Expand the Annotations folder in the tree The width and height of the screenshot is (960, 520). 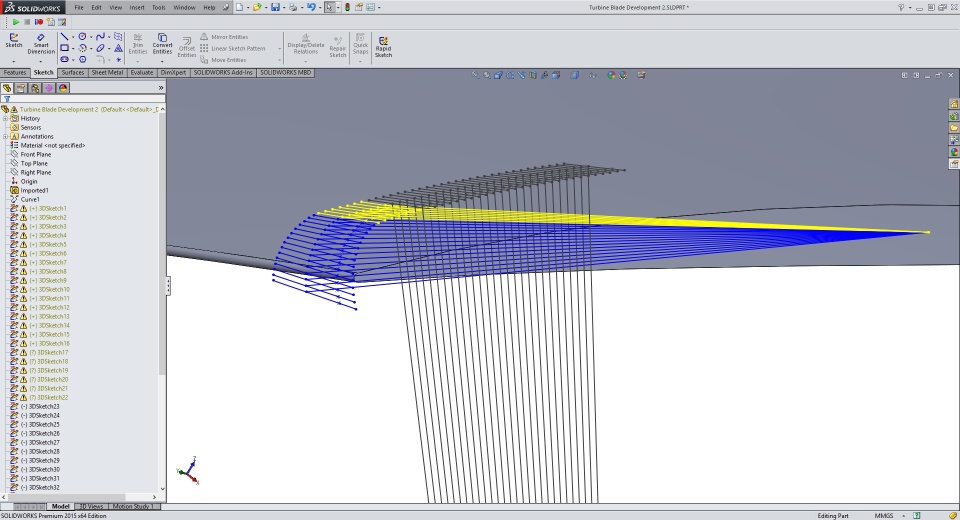(x=5, y=137)
